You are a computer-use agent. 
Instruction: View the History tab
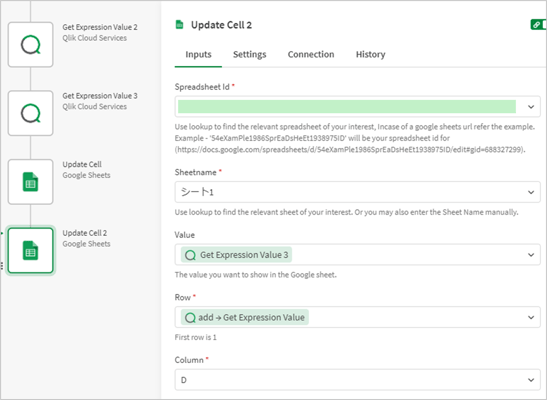click(x=370, y=54)
